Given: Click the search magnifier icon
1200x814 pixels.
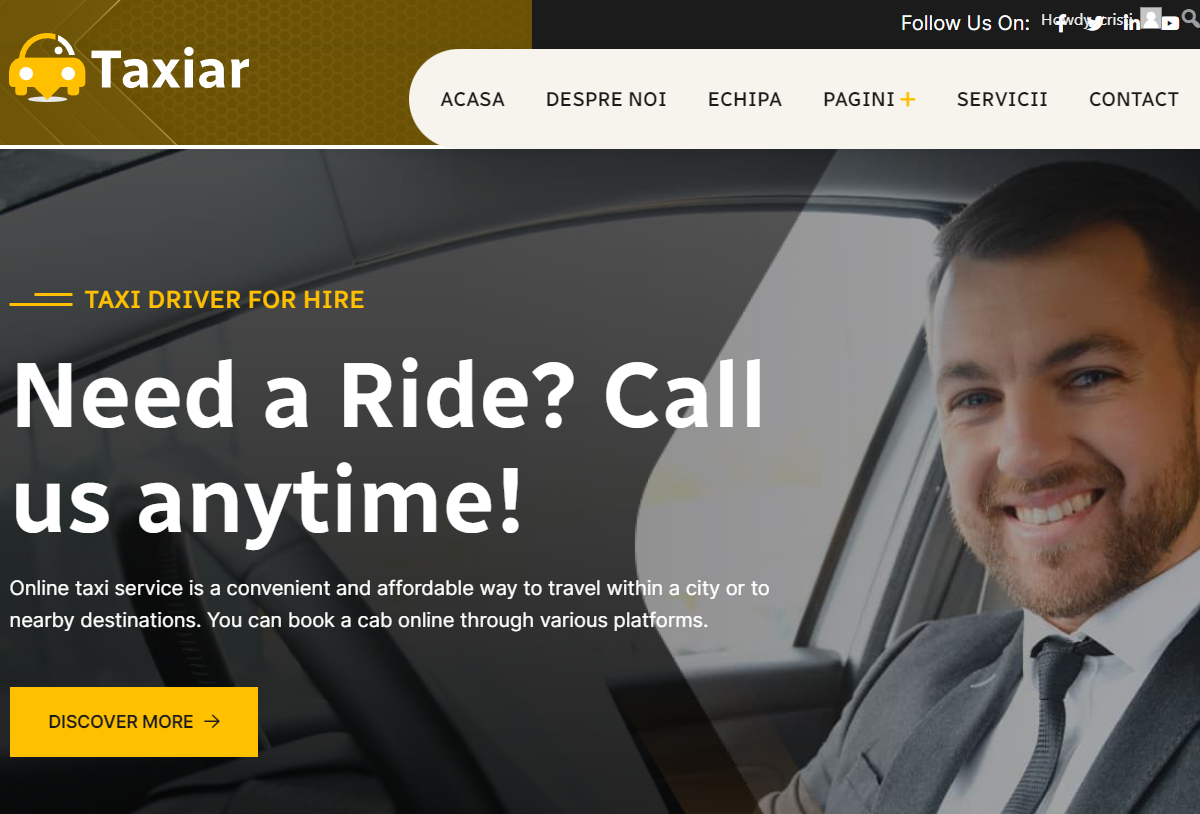Looking at the screenshot, I should [1190, 18].
